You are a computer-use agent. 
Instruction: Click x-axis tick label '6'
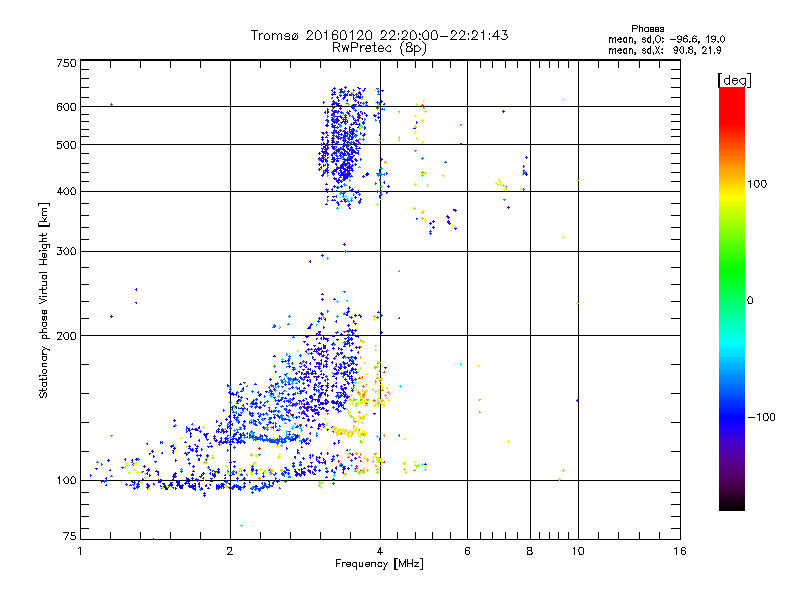(x=467, y=551)
